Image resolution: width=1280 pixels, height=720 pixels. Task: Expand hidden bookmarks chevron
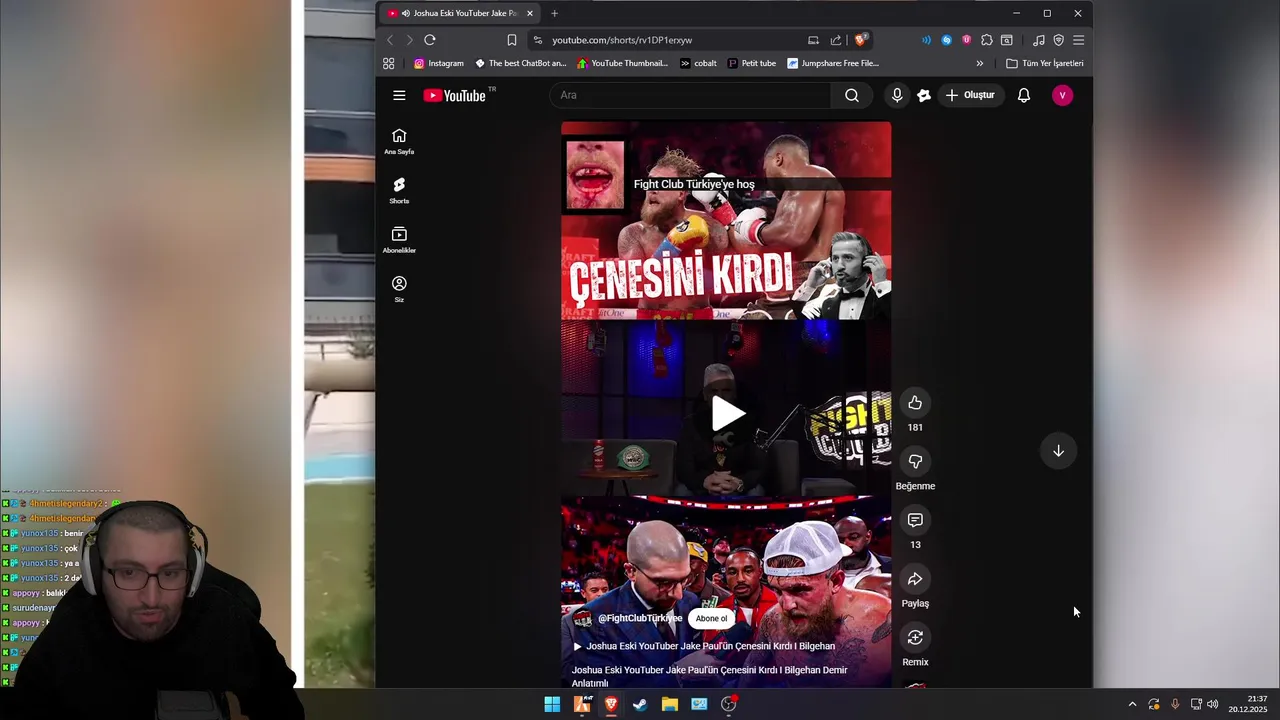point(979,63)
